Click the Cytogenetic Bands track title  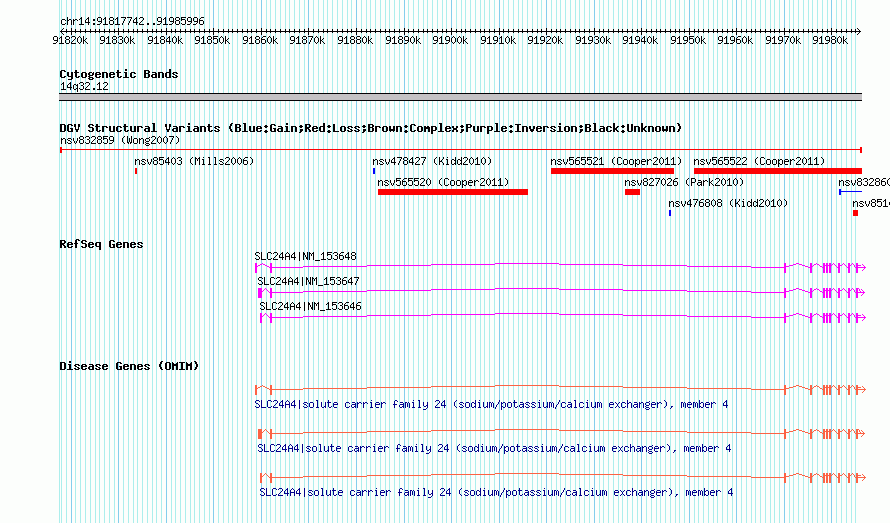(x=119, y=74)
